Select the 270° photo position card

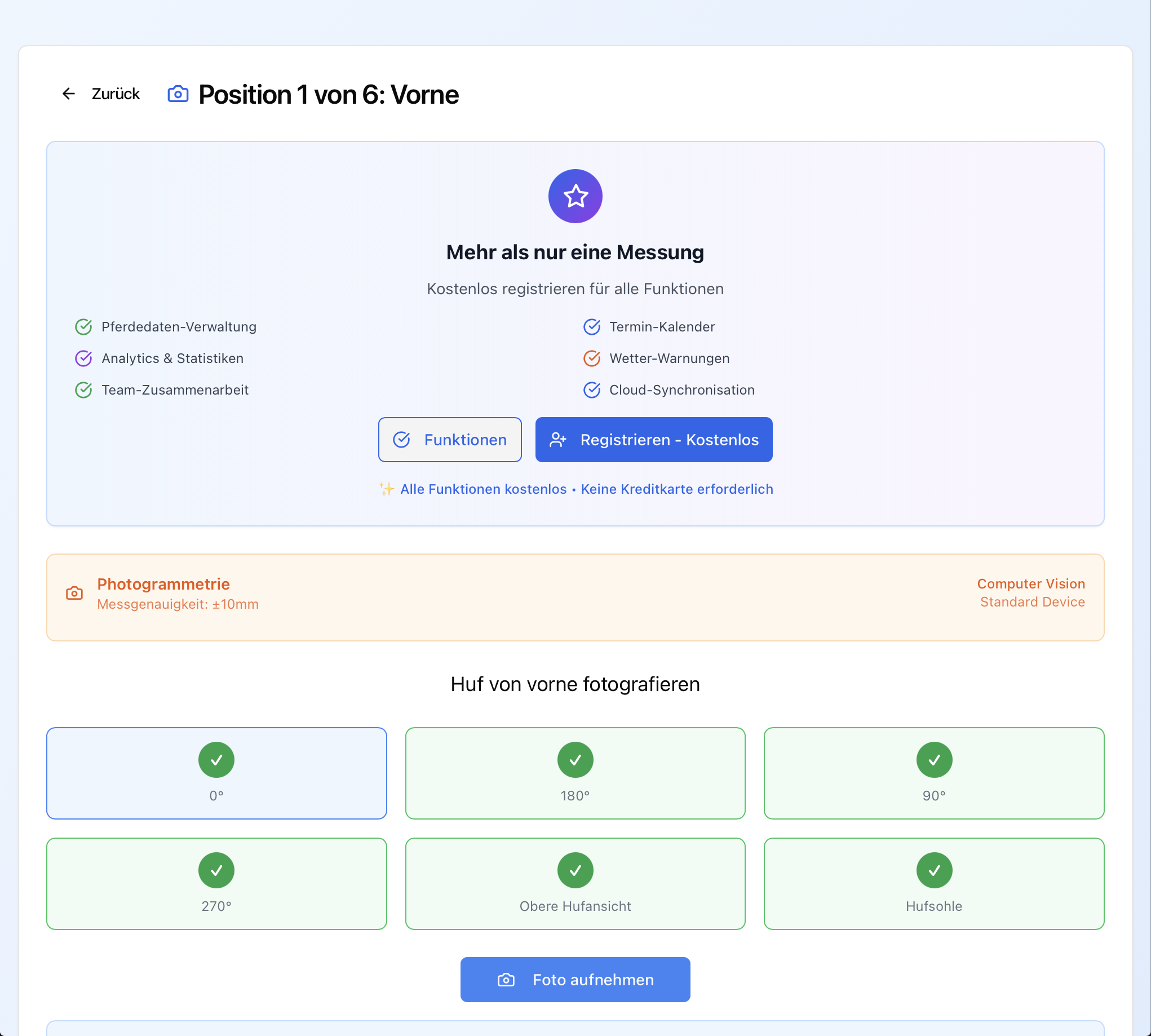tap(216, 883)
